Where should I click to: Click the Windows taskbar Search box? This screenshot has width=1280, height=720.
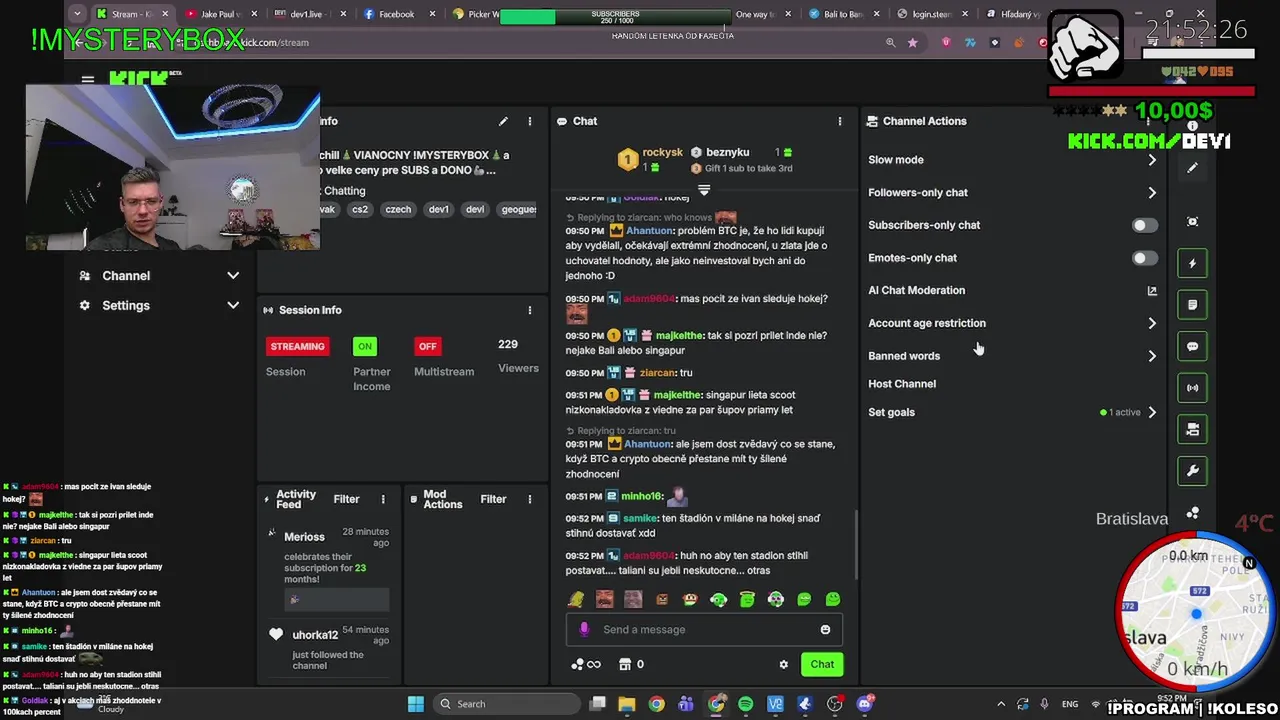pyautogui.click(x=505, y=704)
